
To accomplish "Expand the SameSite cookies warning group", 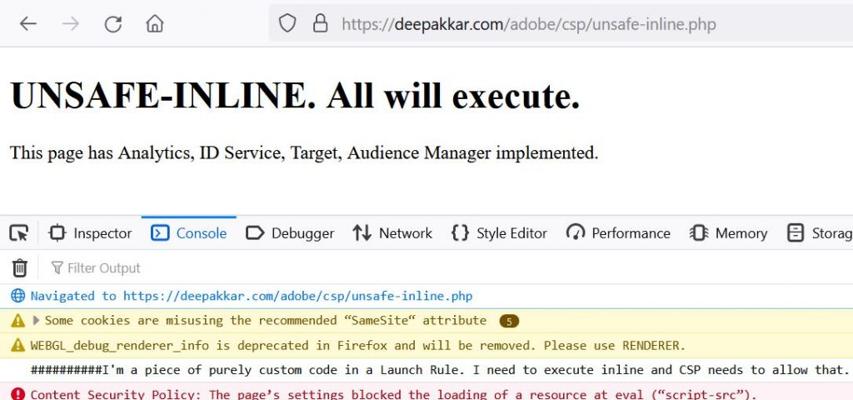I will 37,321.
